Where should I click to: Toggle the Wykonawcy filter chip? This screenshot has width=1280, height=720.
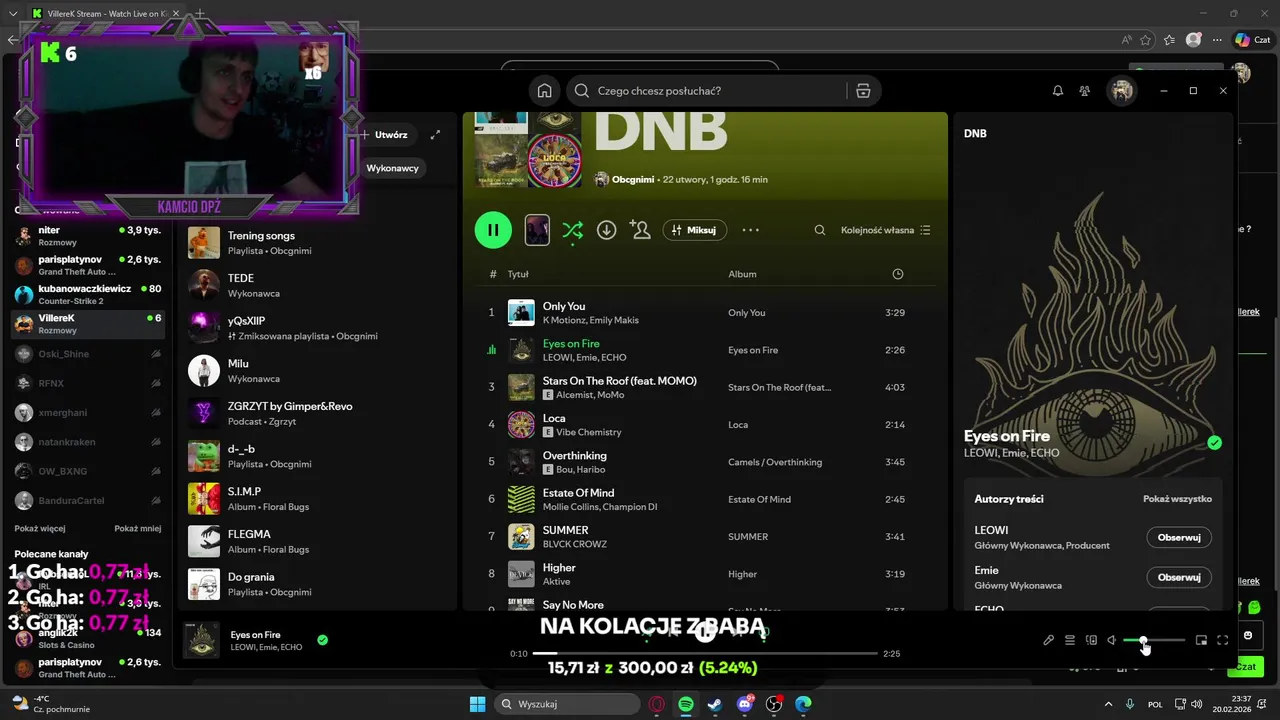coord(392,168)
